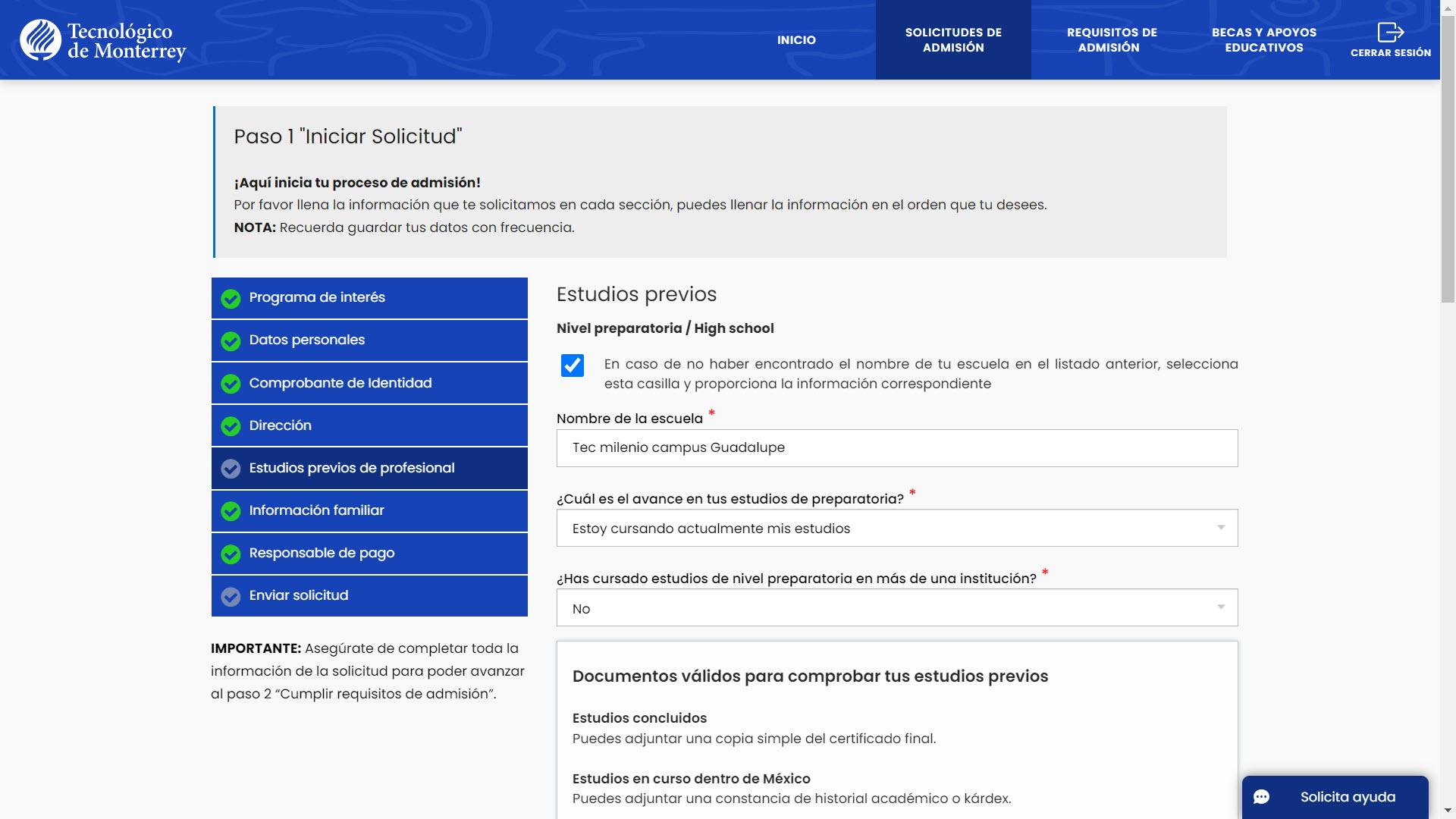Click the Cerrar Sesión logout icon

[x=1390, y=33]
